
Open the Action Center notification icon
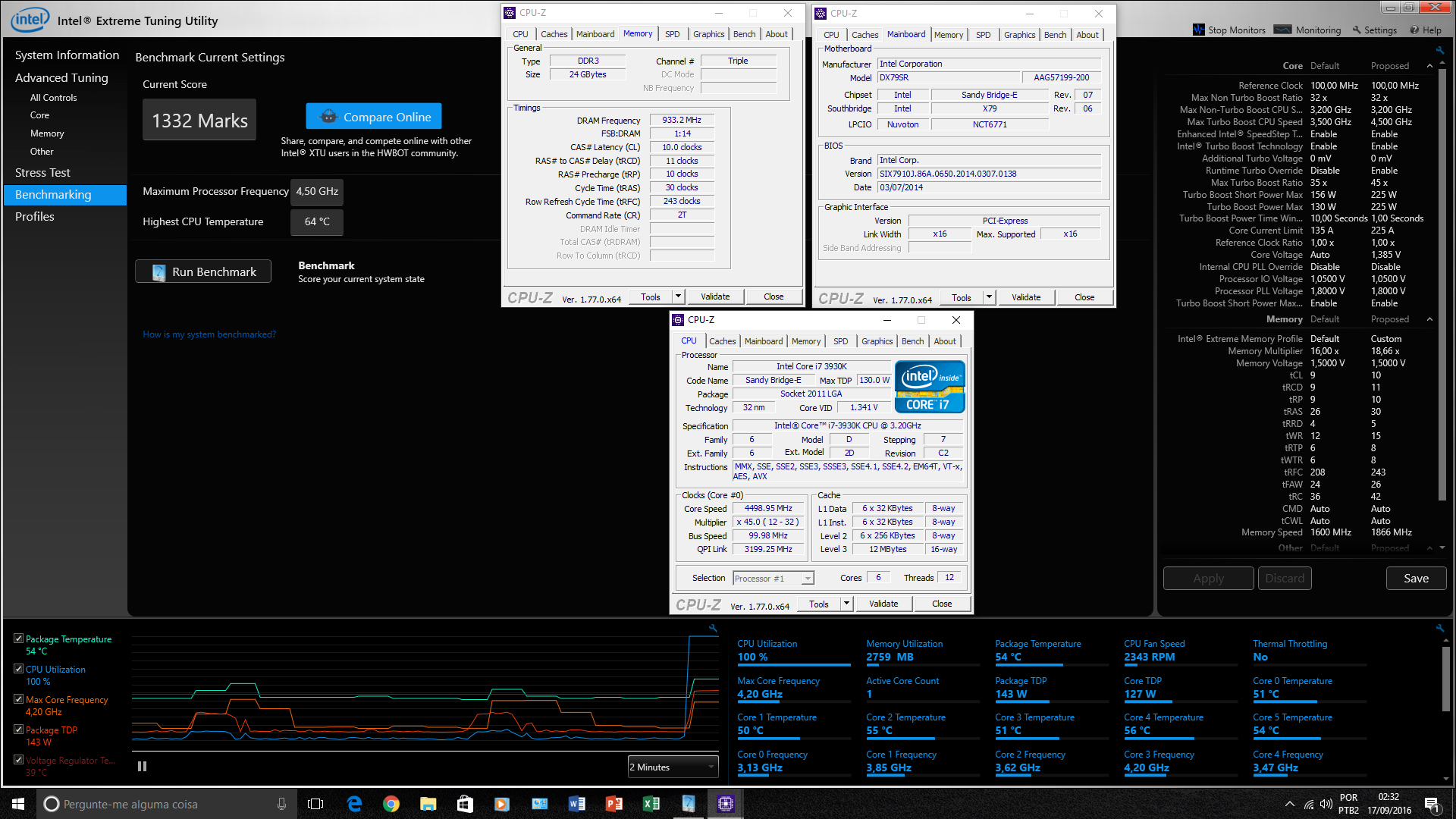pos(1432,804)
